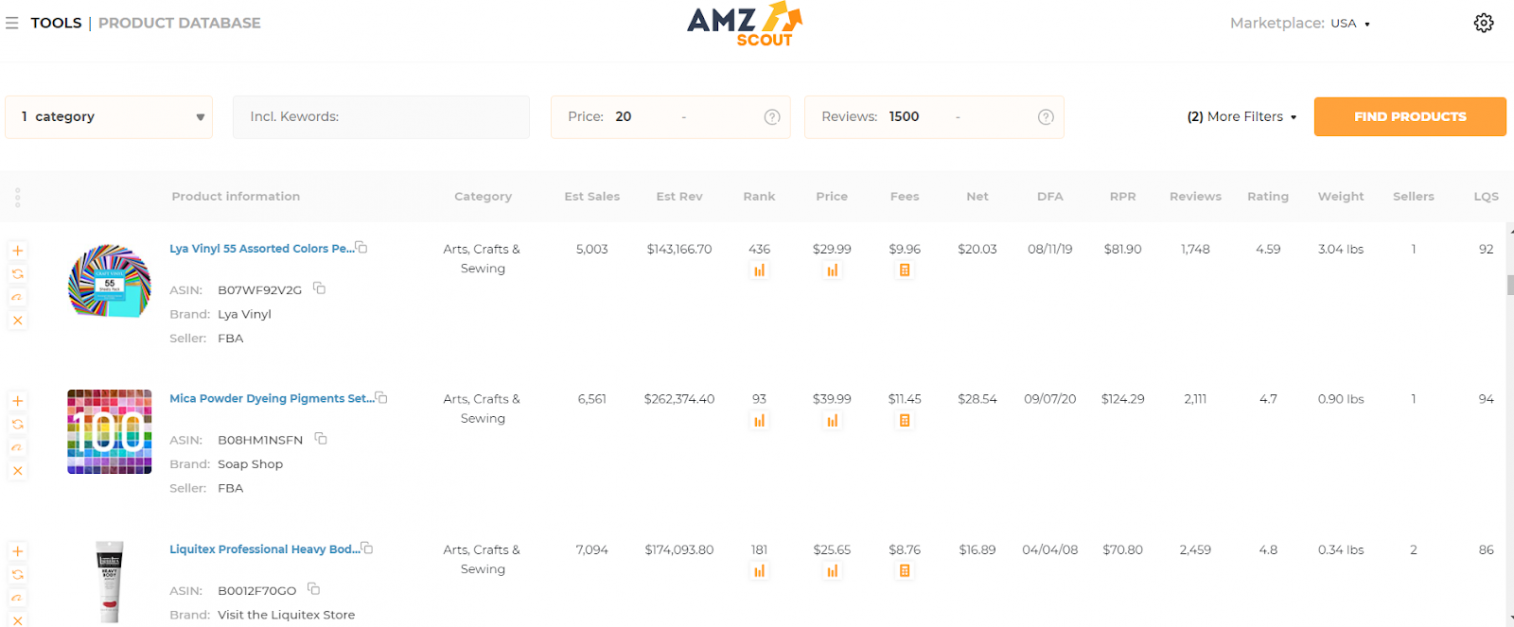Click the weight value 3.04 lbs
Viewport: 1514px width, 627px height.
[x=1341, y=249]
